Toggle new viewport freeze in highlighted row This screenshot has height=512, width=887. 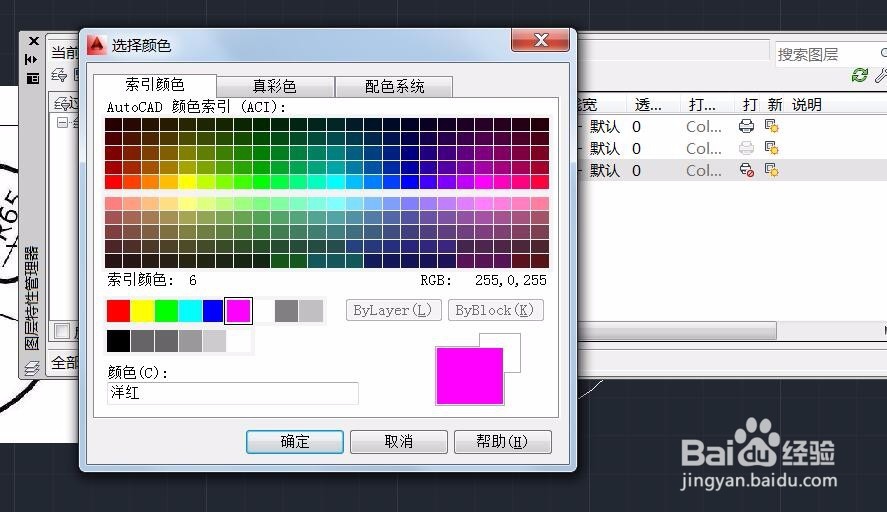772,170
